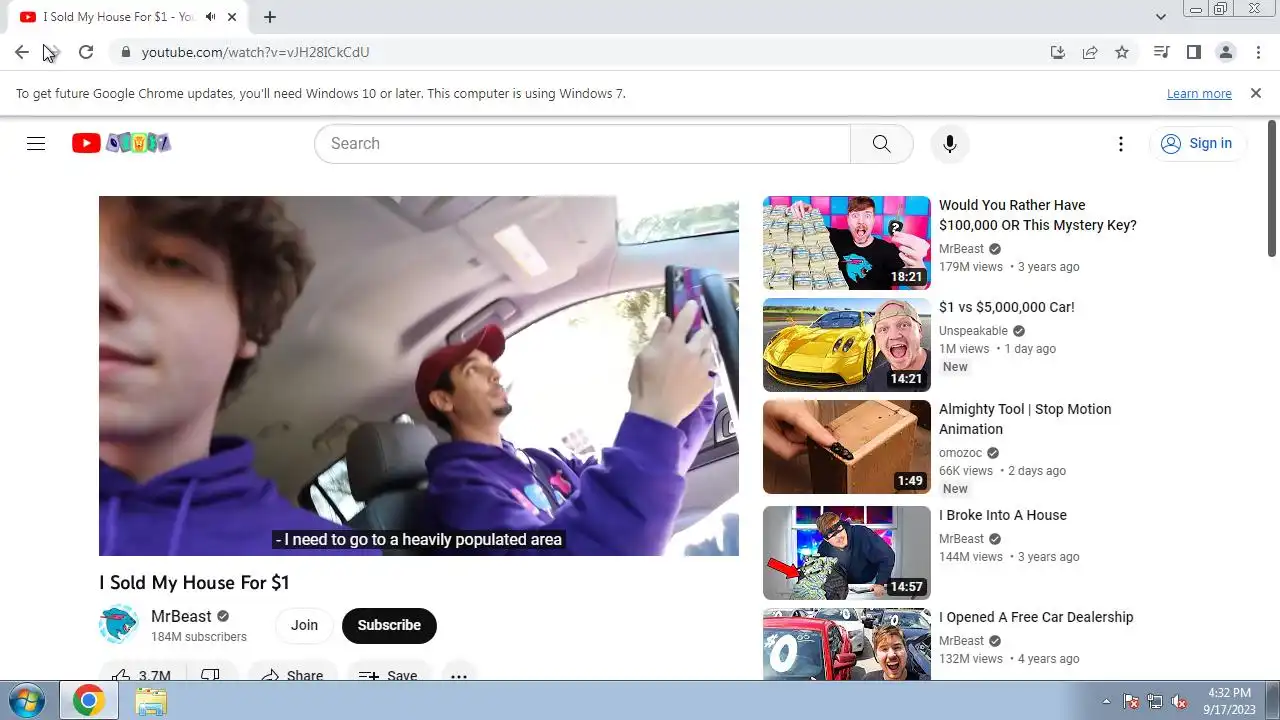The height and width of the screenshot is (720, 1280).
Task: Click Learn more about Chrome updates
Action: click(x=1199, y=94)
